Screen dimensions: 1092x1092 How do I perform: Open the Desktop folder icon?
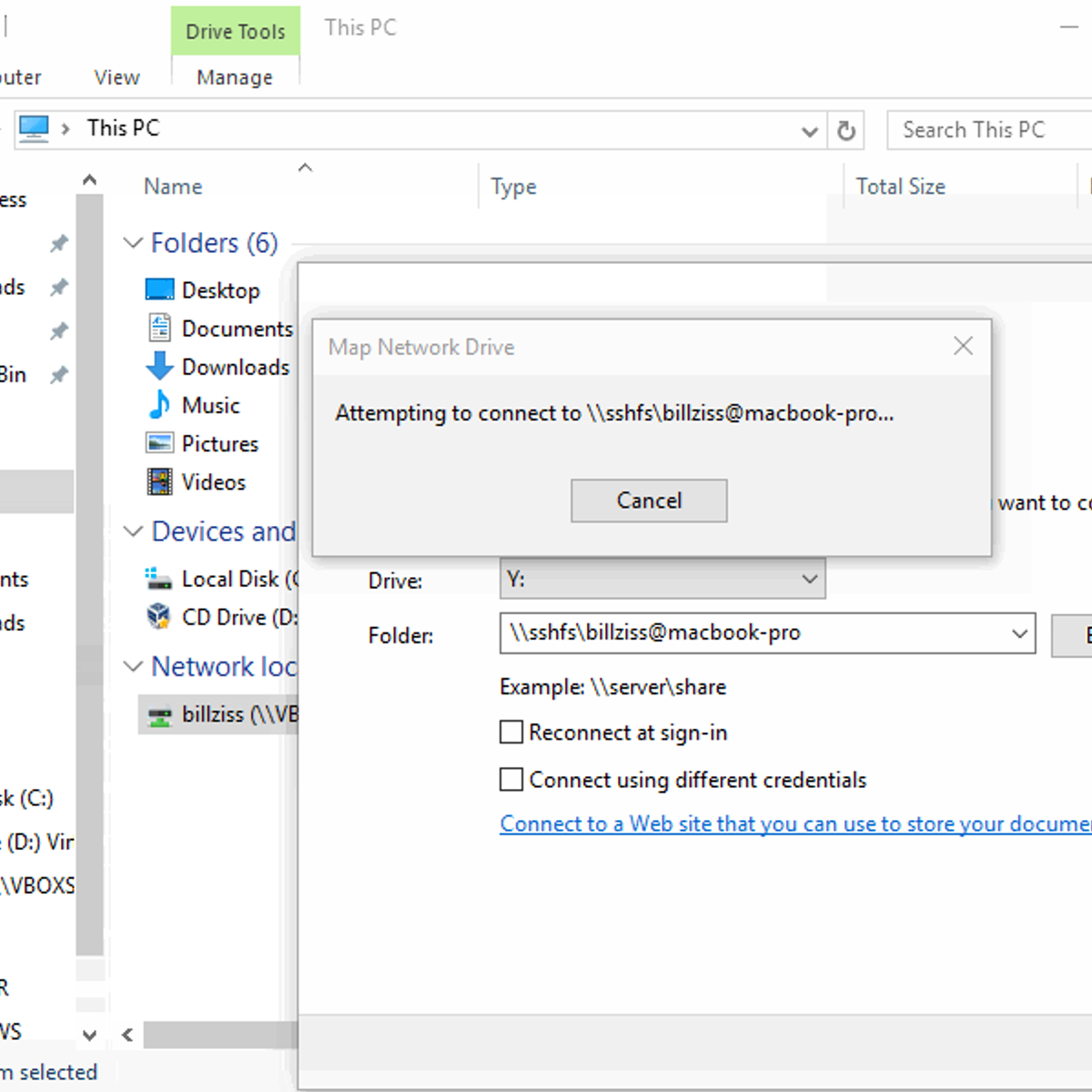(x=159, y=288)
